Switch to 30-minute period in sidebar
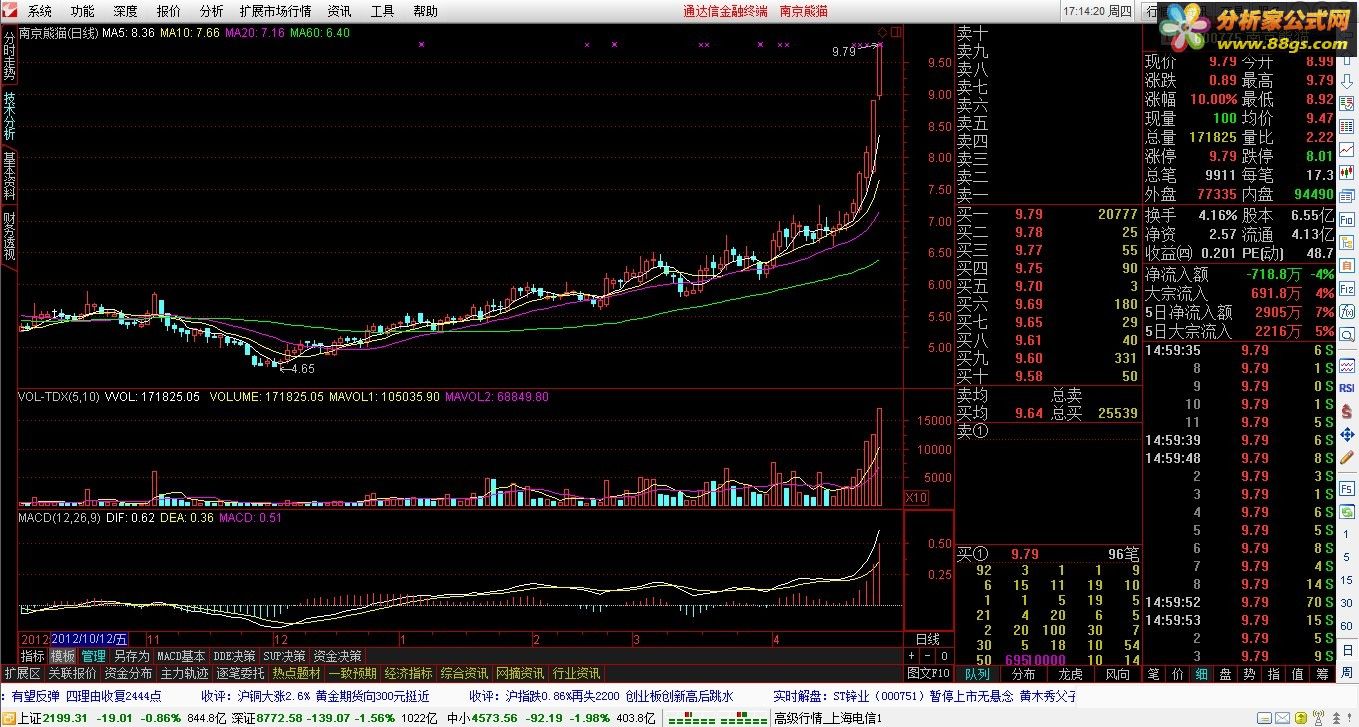Image resolution: width=1359 pixels, height=727 pixels. (1346, 603)
